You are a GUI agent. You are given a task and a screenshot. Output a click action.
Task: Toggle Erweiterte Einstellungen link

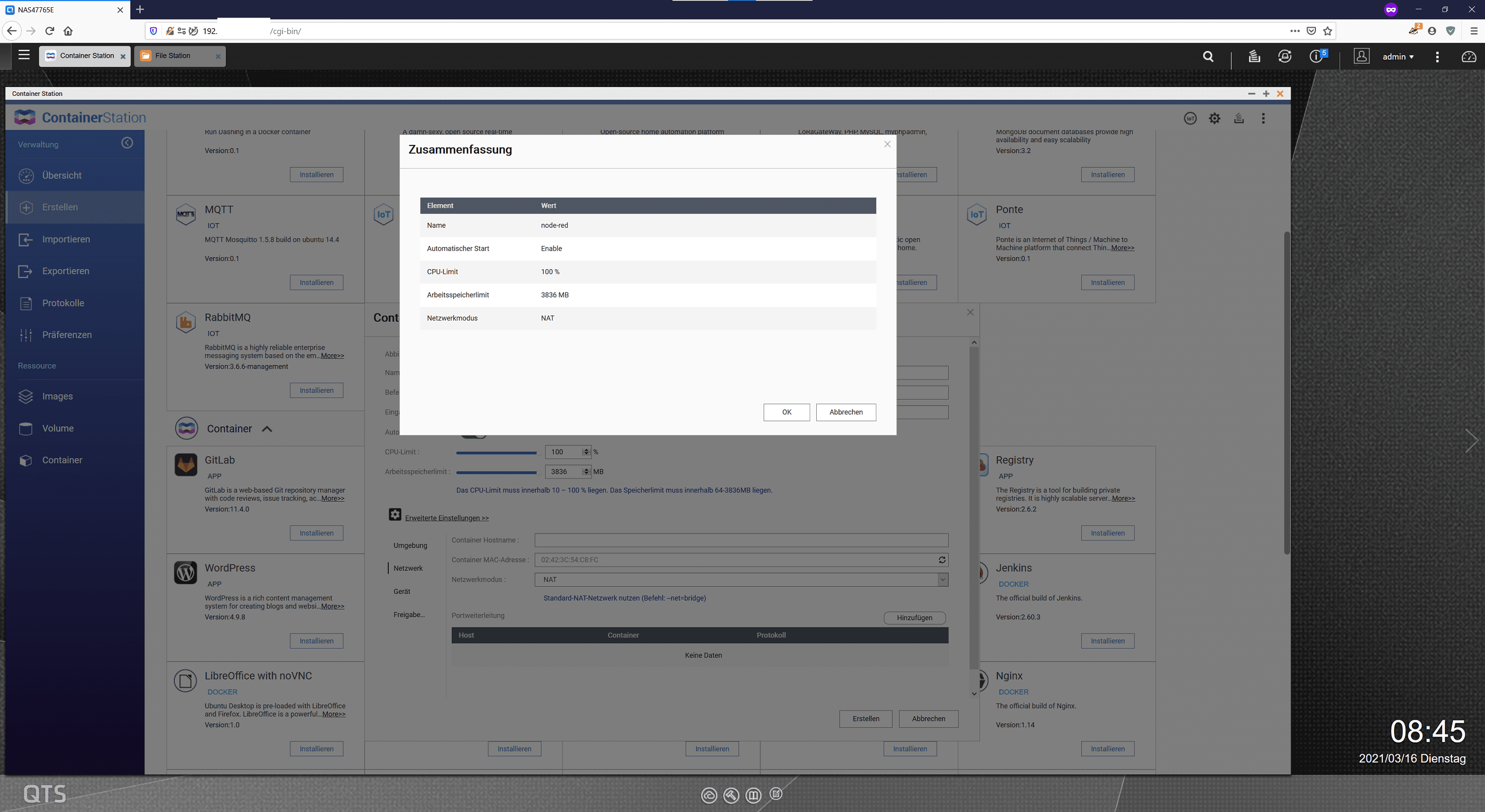pyautogui.click(x=447, y=518)
